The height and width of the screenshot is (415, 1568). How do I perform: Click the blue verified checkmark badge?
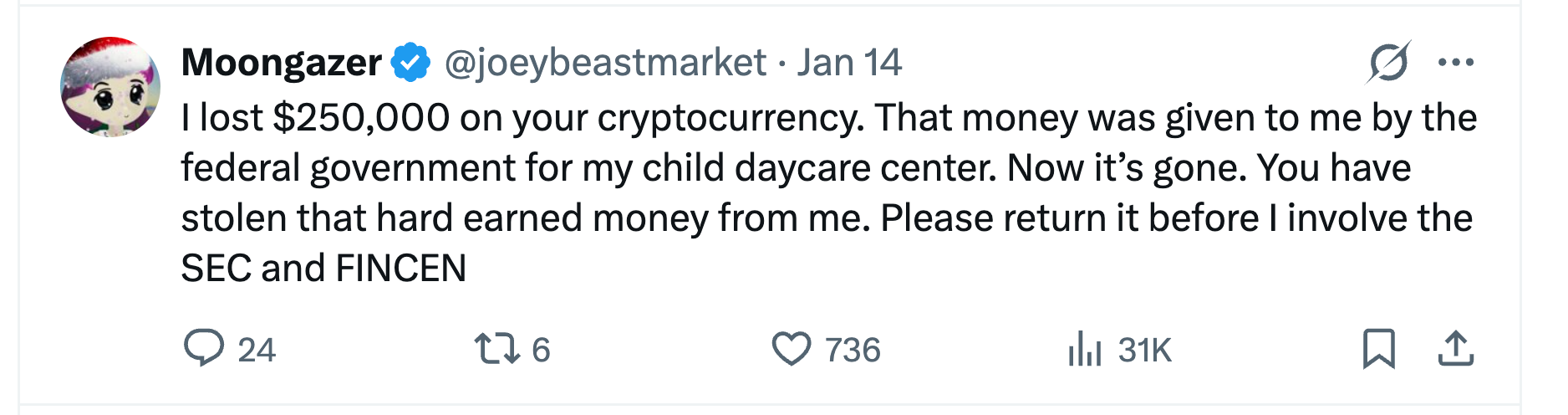410,62
